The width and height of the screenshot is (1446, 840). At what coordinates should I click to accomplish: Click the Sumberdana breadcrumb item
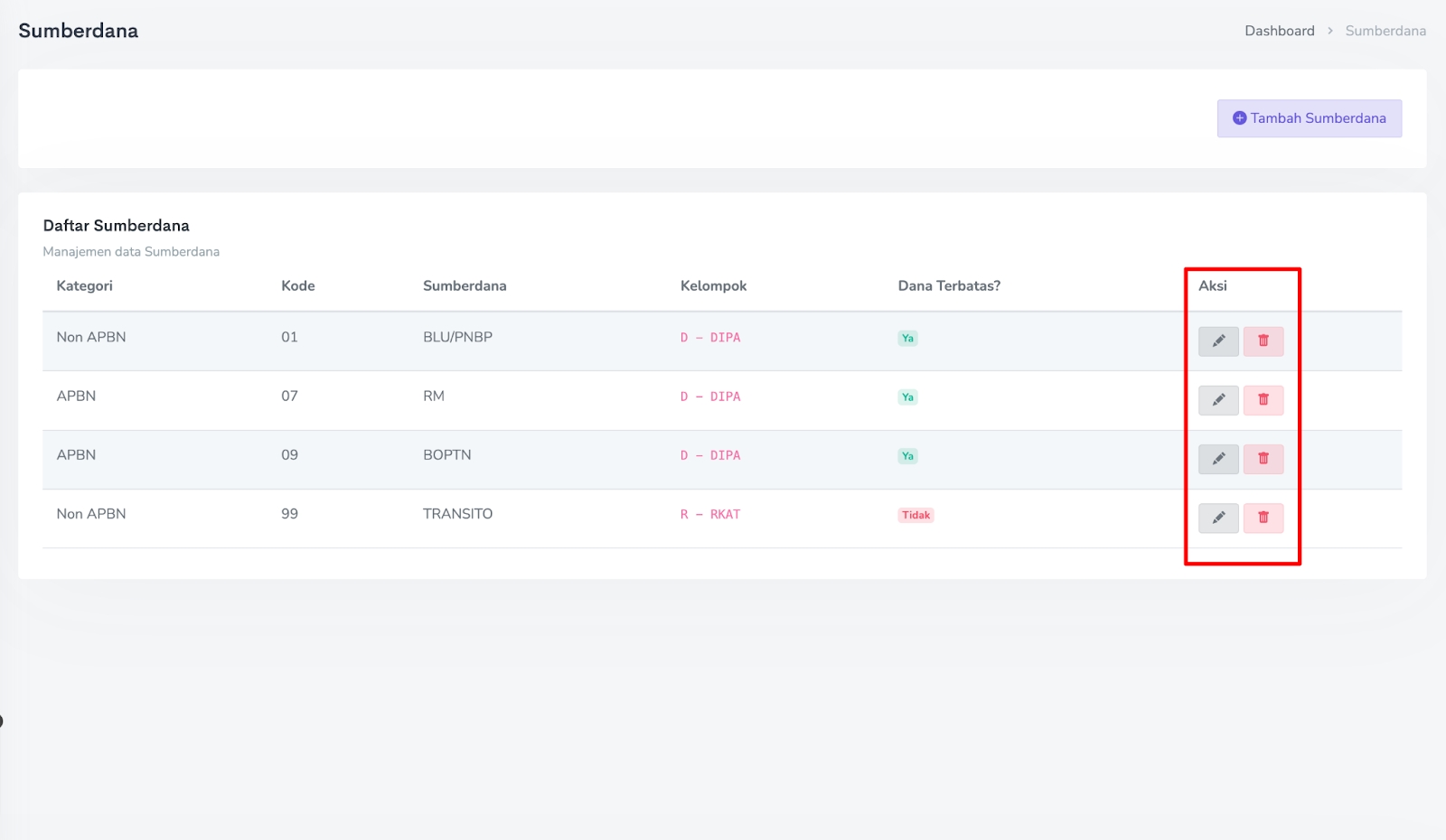coord(1385,31)
